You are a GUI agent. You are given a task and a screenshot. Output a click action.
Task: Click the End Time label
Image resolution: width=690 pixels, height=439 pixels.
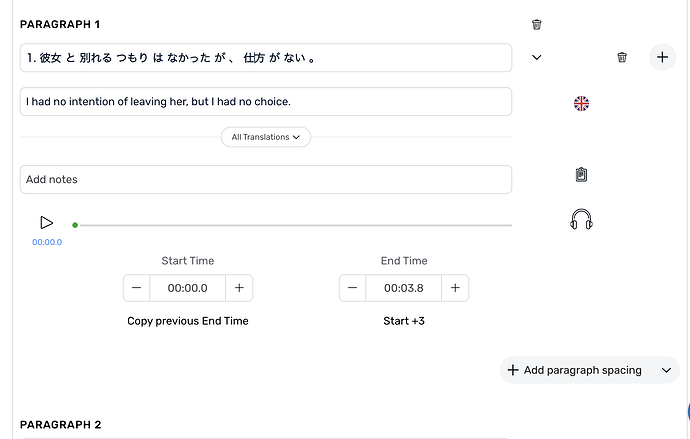coord(404,261)
